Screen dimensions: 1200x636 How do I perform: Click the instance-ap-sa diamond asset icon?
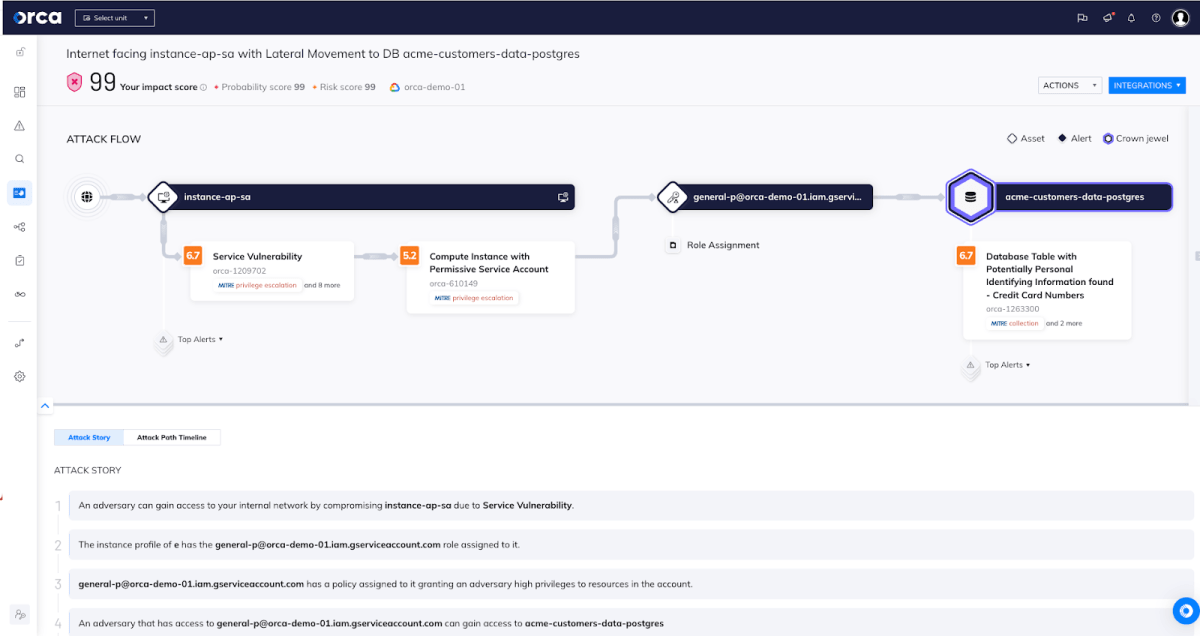pos(162,197)
